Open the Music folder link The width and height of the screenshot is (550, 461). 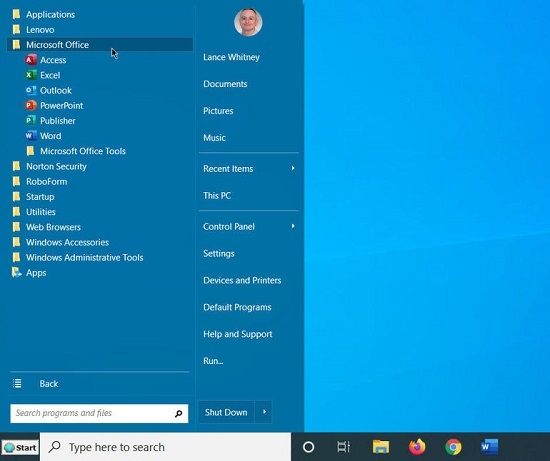coord(214,138)
